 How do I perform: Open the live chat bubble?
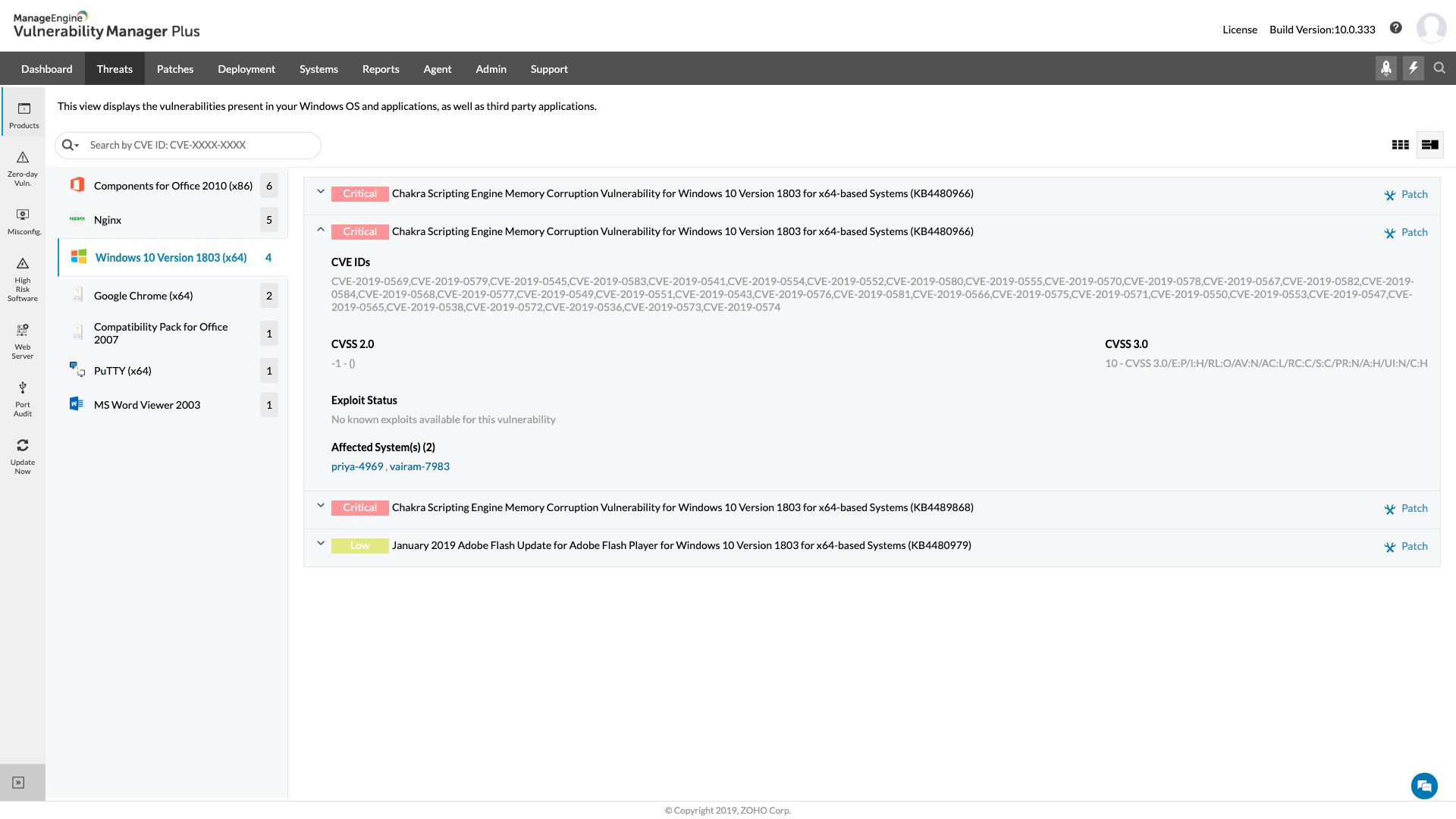coord(1424,786)
